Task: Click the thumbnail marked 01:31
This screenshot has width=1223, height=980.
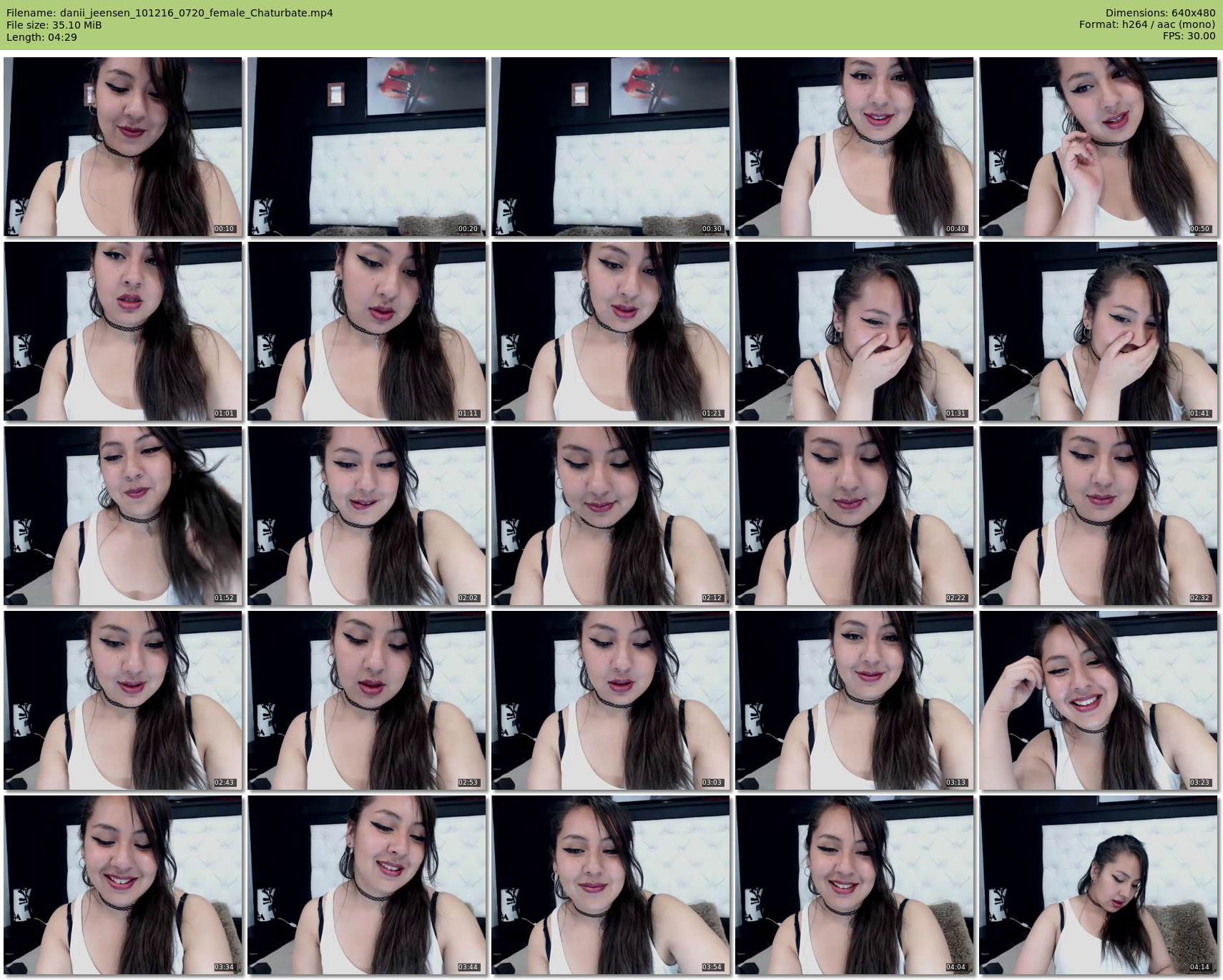Action: pyautogui.click(x=855, y=331)
